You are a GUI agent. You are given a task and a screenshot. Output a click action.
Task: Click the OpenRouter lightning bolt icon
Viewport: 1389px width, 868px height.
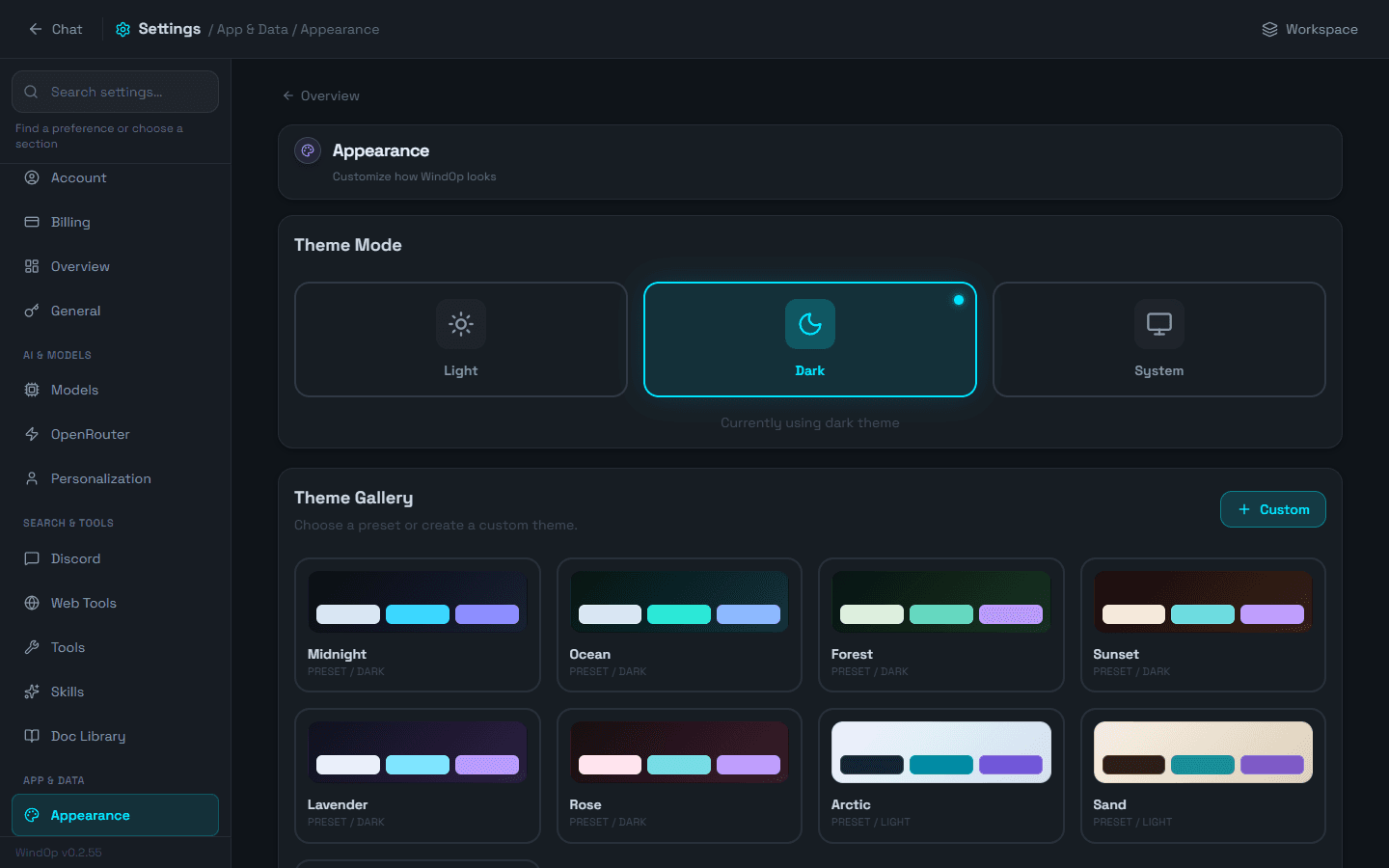(32, 434)
